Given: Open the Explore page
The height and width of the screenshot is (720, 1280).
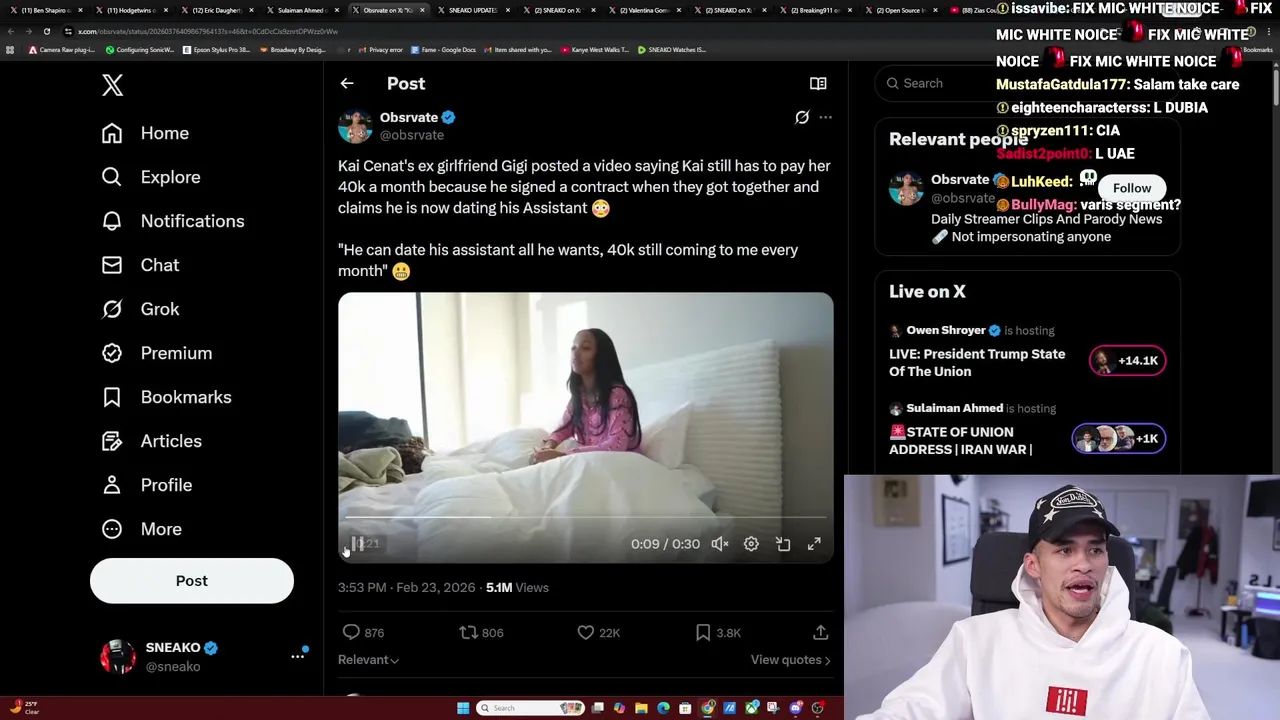Looking at the screenshot, I should (x=151, y=177).
